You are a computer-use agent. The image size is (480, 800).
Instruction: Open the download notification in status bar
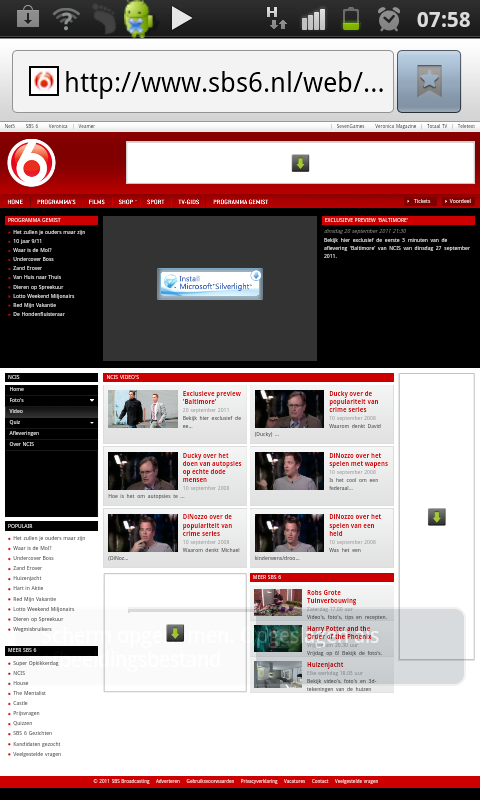coord(28,18)
